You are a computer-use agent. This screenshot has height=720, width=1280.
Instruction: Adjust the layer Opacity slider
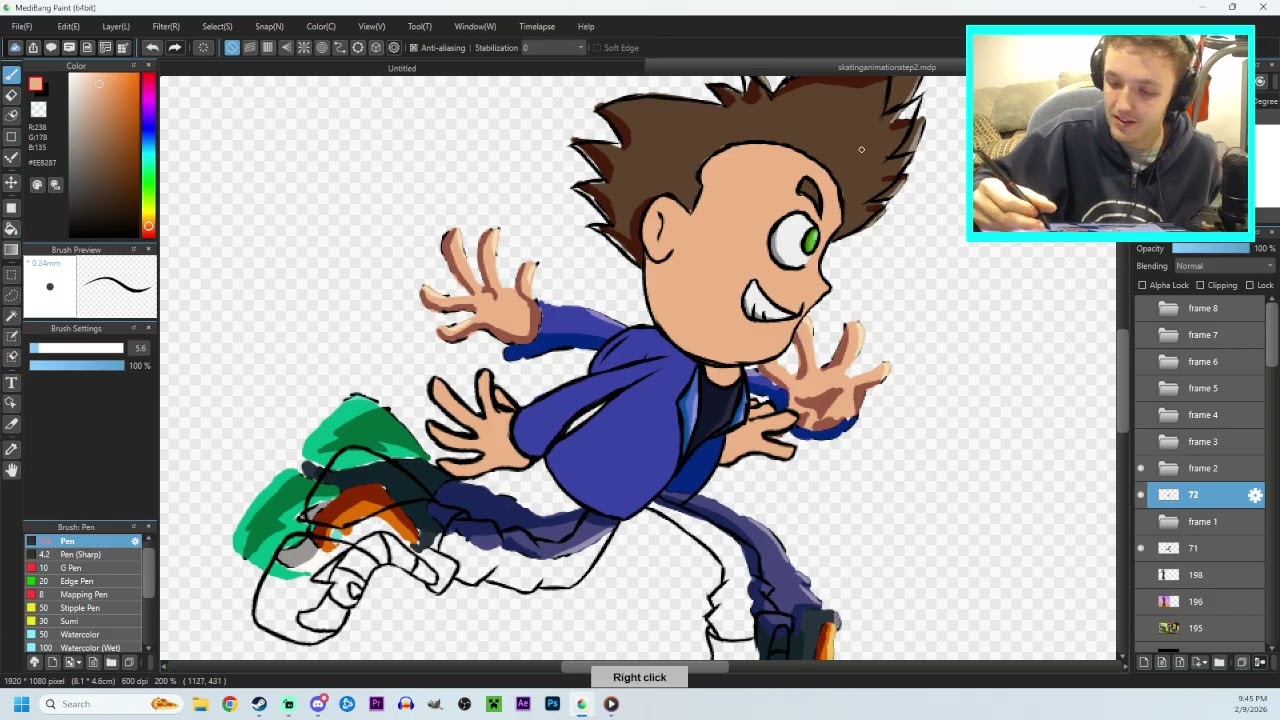1211,248
